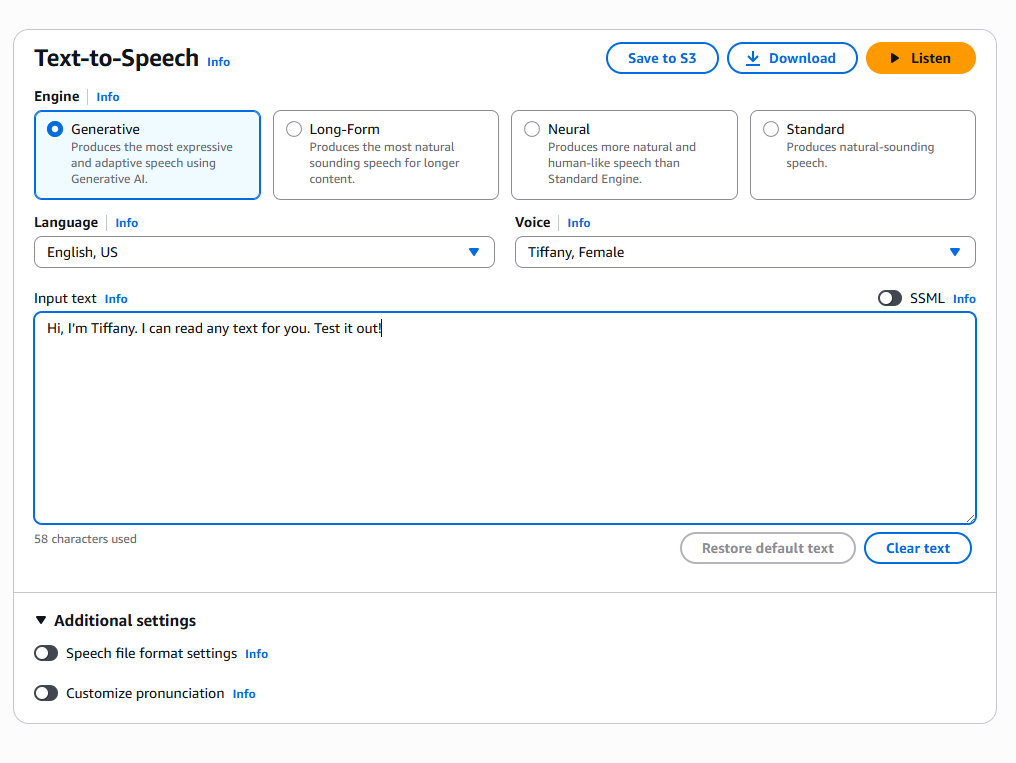Click the Download button

(x=792, y=58)
